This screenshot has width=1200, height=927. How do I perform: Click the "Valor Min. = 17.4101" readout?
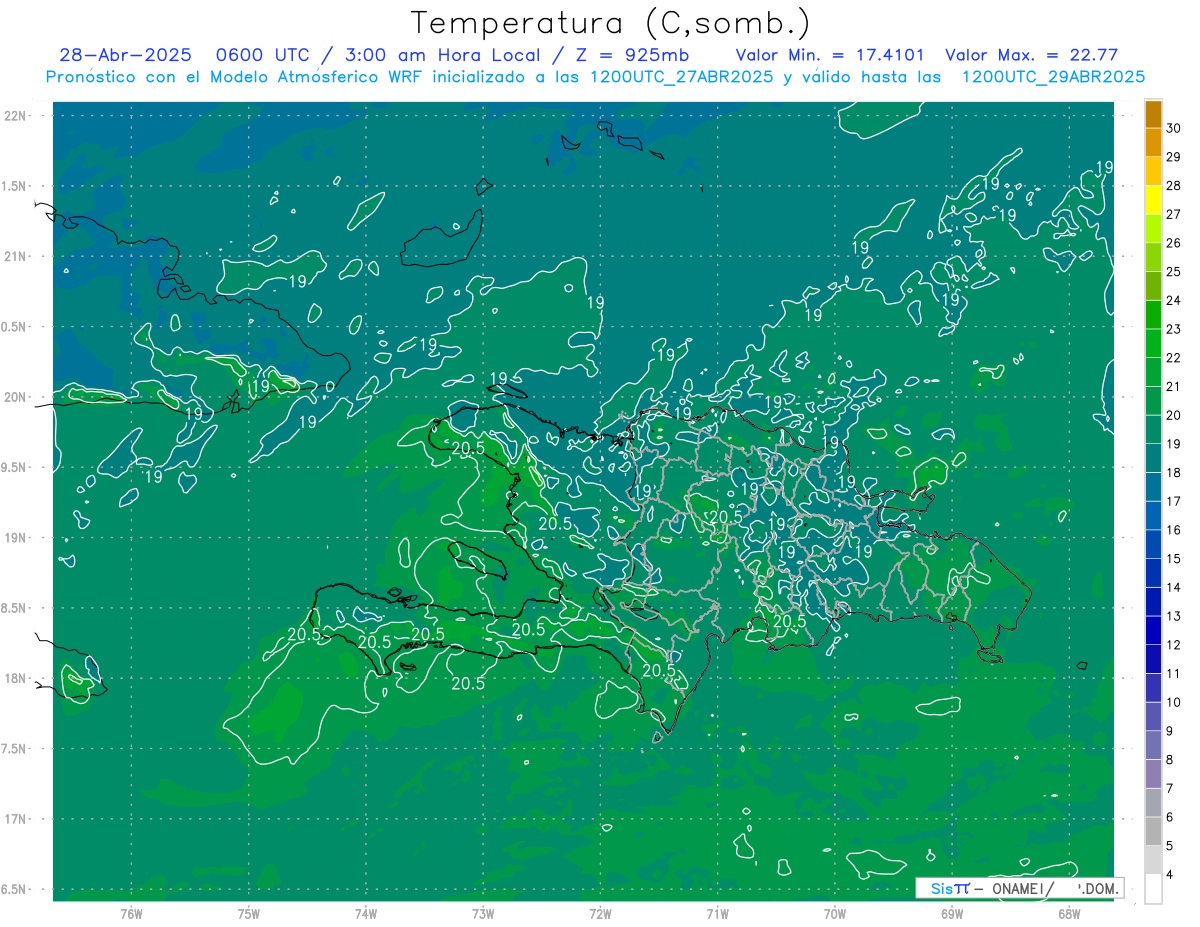830,55
